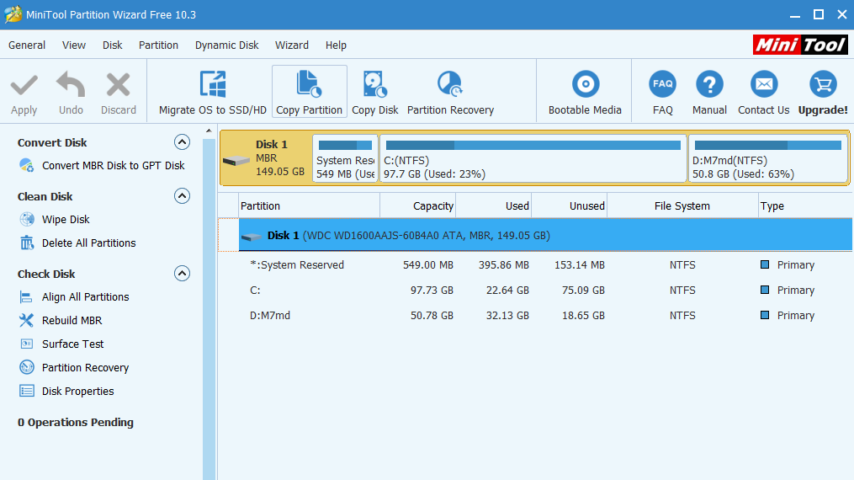854x480 pixels.
Task: Click the Upgrade! cart icon
Action: 822,84
